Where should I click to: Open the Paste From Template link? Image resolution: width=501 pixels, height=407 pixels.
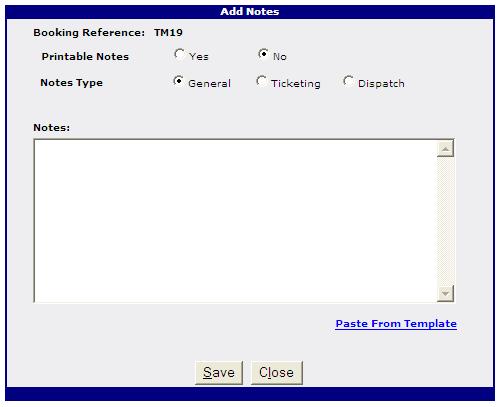[x=396, y=324]
